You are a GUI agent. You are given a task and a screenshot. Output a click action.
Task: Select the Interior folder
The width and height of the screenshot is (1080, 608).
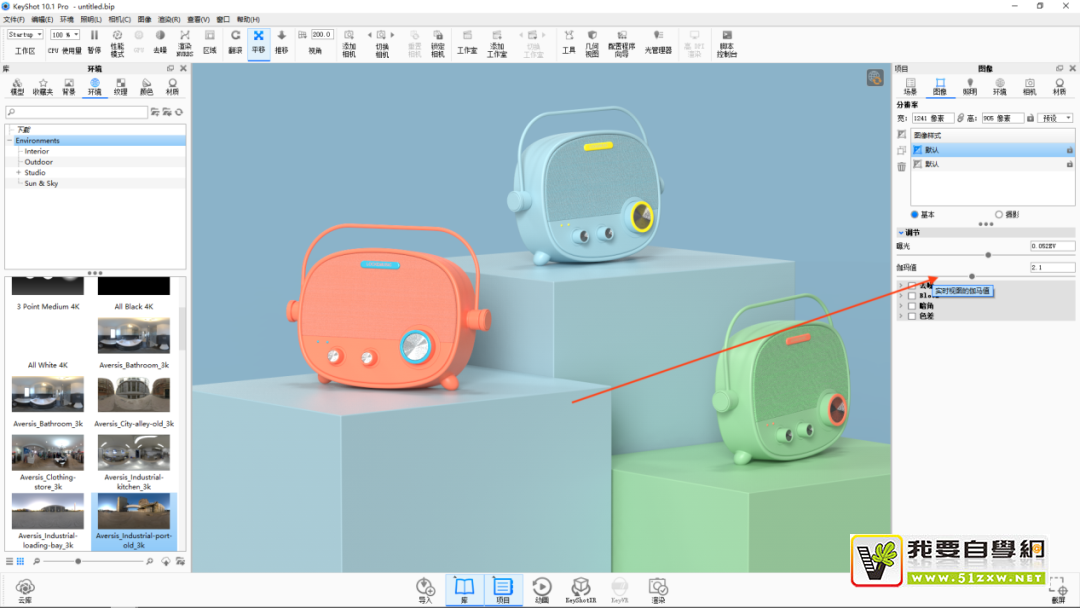tap(37, 151)
